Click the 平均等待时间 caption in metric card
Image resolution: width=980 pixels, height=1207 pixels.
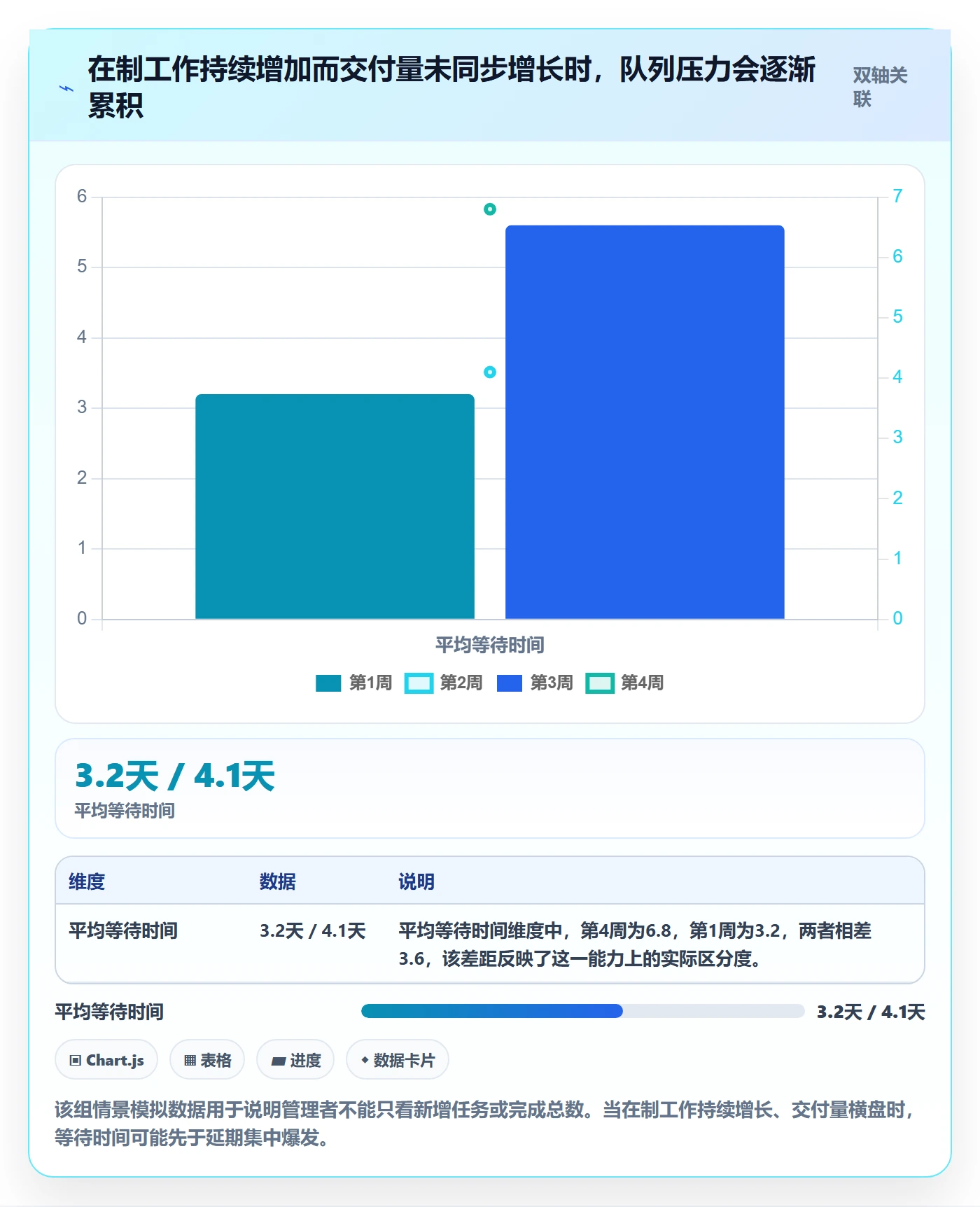[125, 811]
